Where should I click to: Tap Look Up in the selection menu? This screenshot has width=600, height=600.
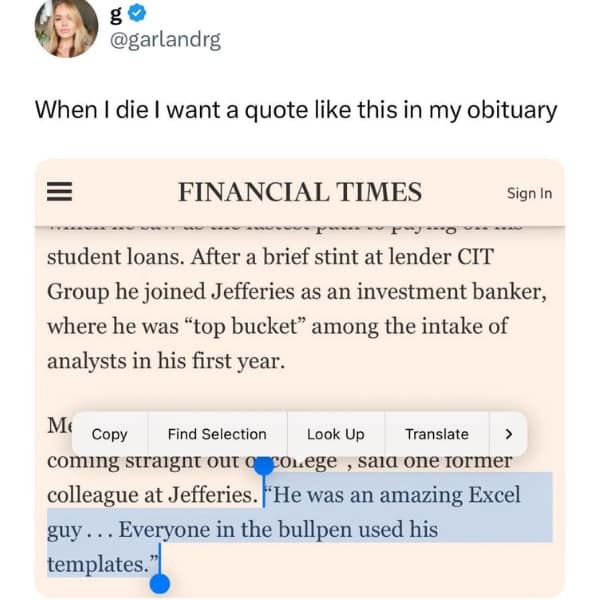pyautogui.click(x=335, y=434)
